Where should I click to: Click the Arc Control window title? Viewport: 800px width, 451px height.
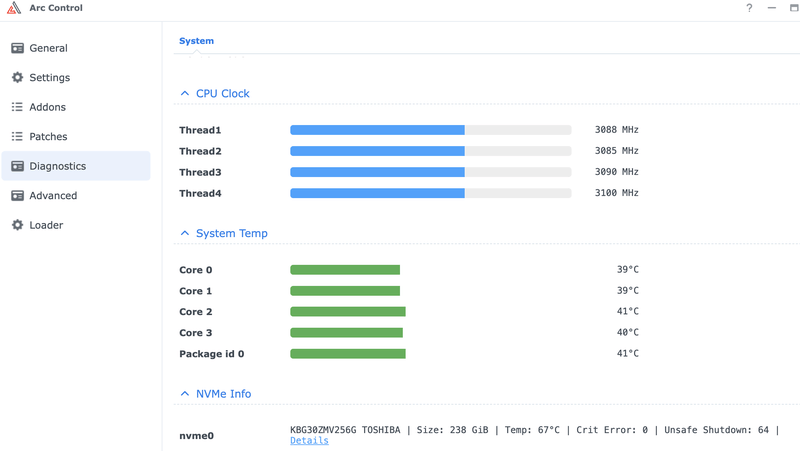tap(56, 8)
